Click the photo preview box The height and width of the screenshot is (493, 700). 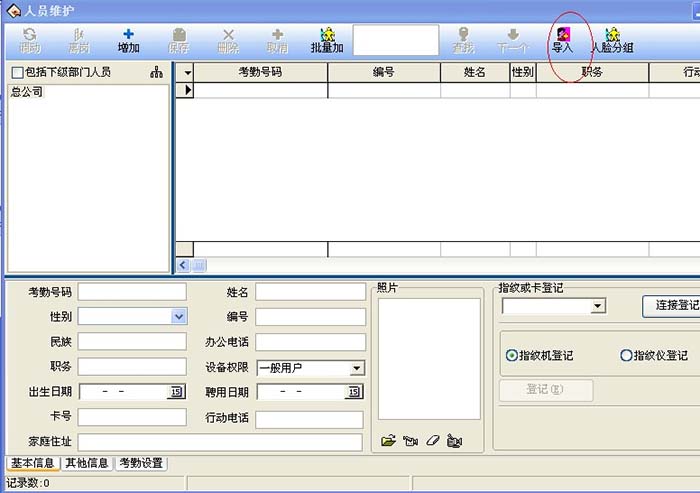(429, 359)
